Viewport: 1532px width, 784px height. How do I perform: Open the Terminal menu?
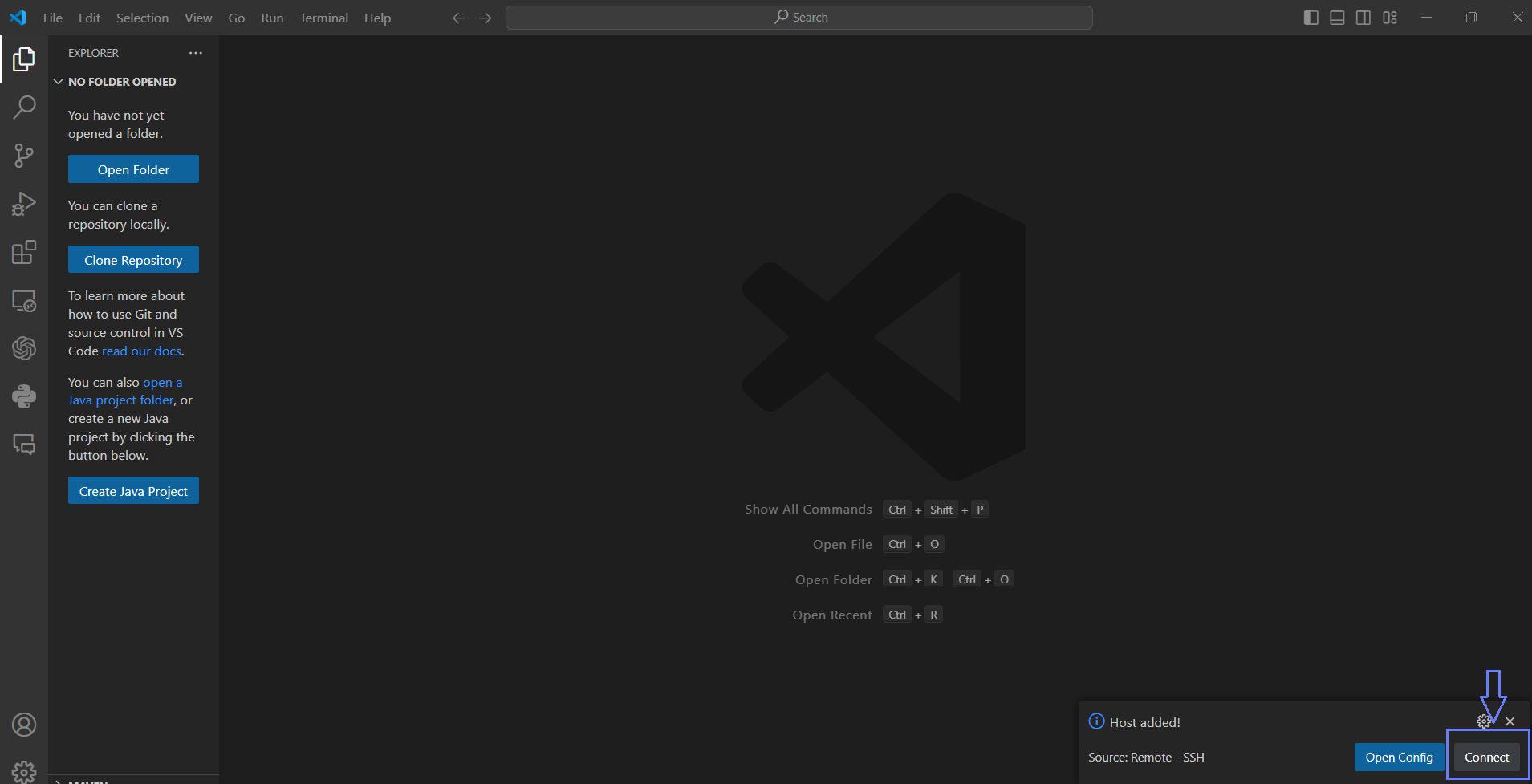tap(323, 18)
